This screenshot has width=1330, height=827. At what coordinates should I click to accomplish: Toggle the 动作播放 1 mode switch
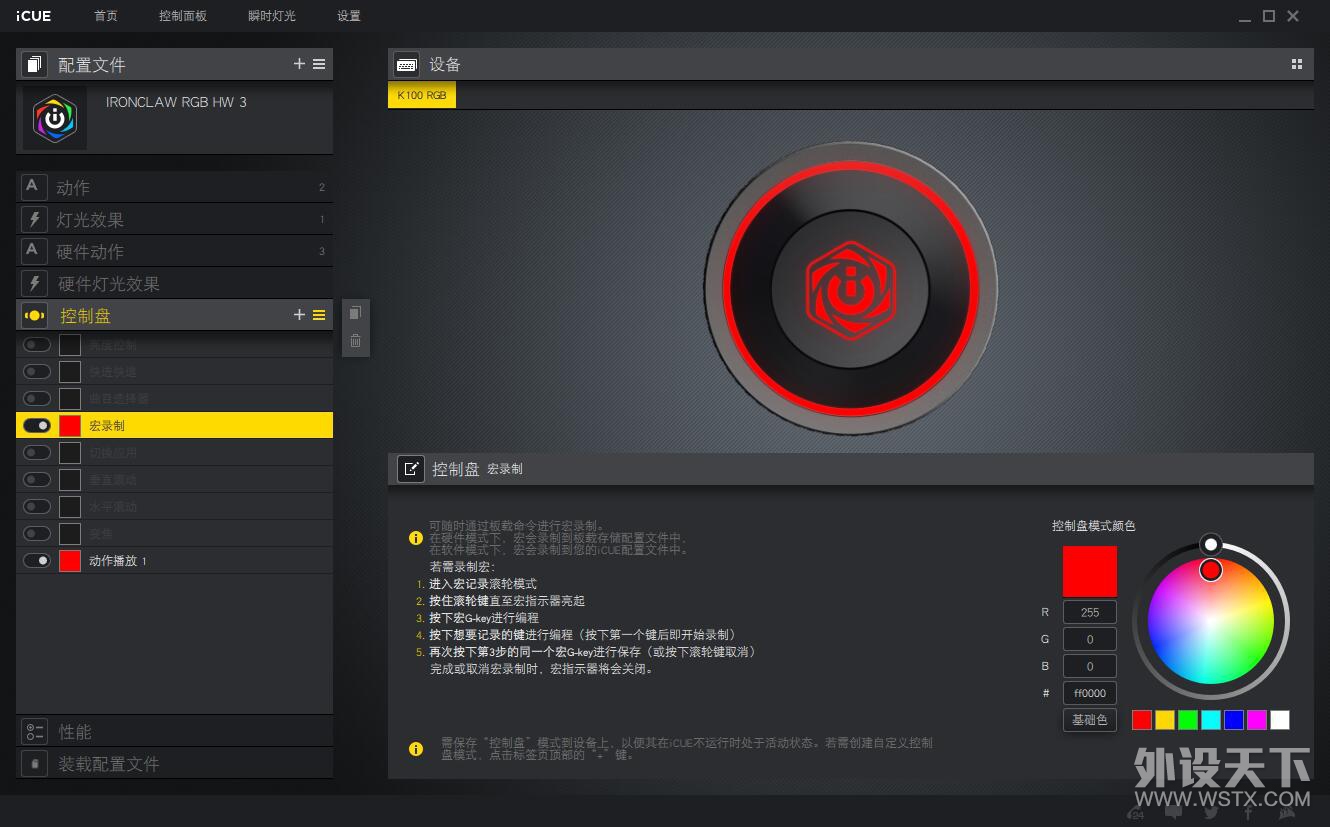[37, 560]
